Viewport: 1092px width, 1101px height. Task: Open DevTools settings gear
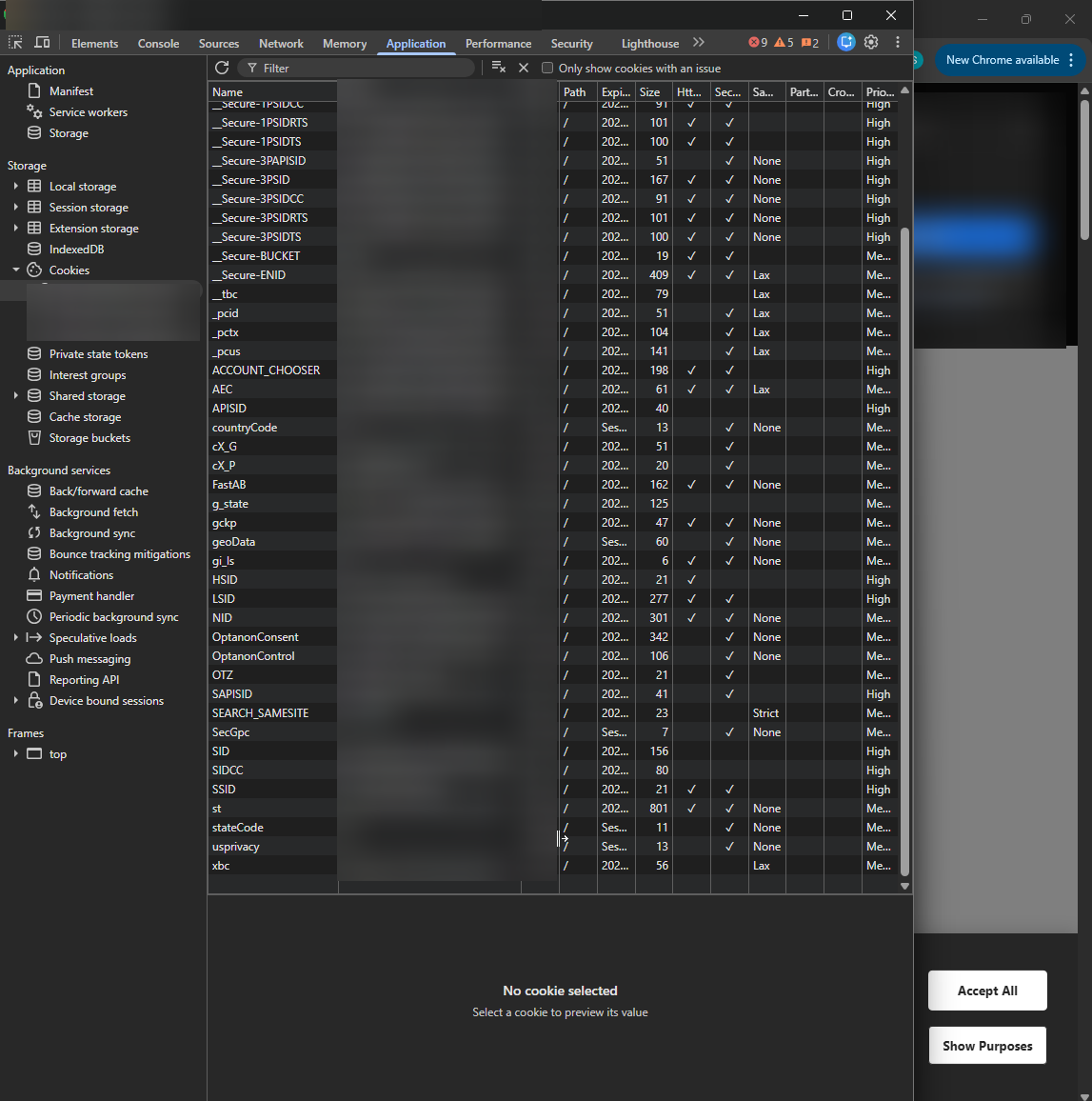871,42
